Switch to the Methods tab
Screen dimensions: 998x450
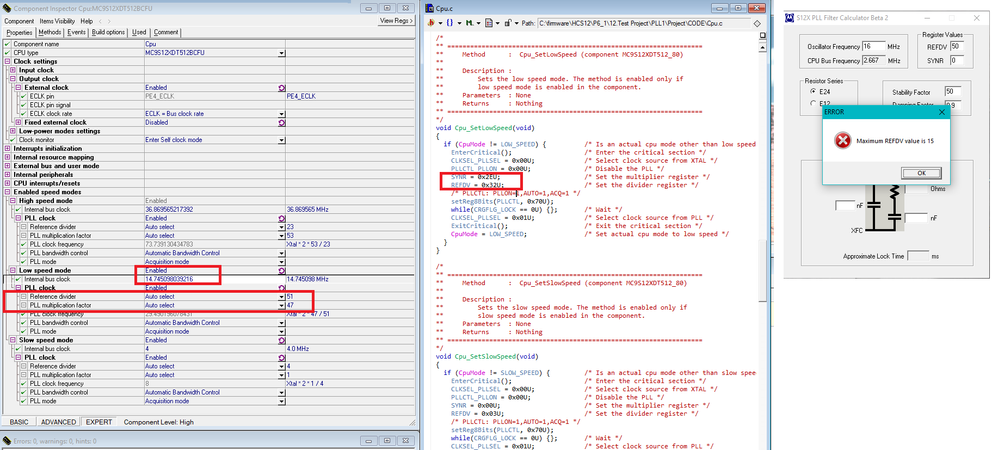(x=50, y=32)
